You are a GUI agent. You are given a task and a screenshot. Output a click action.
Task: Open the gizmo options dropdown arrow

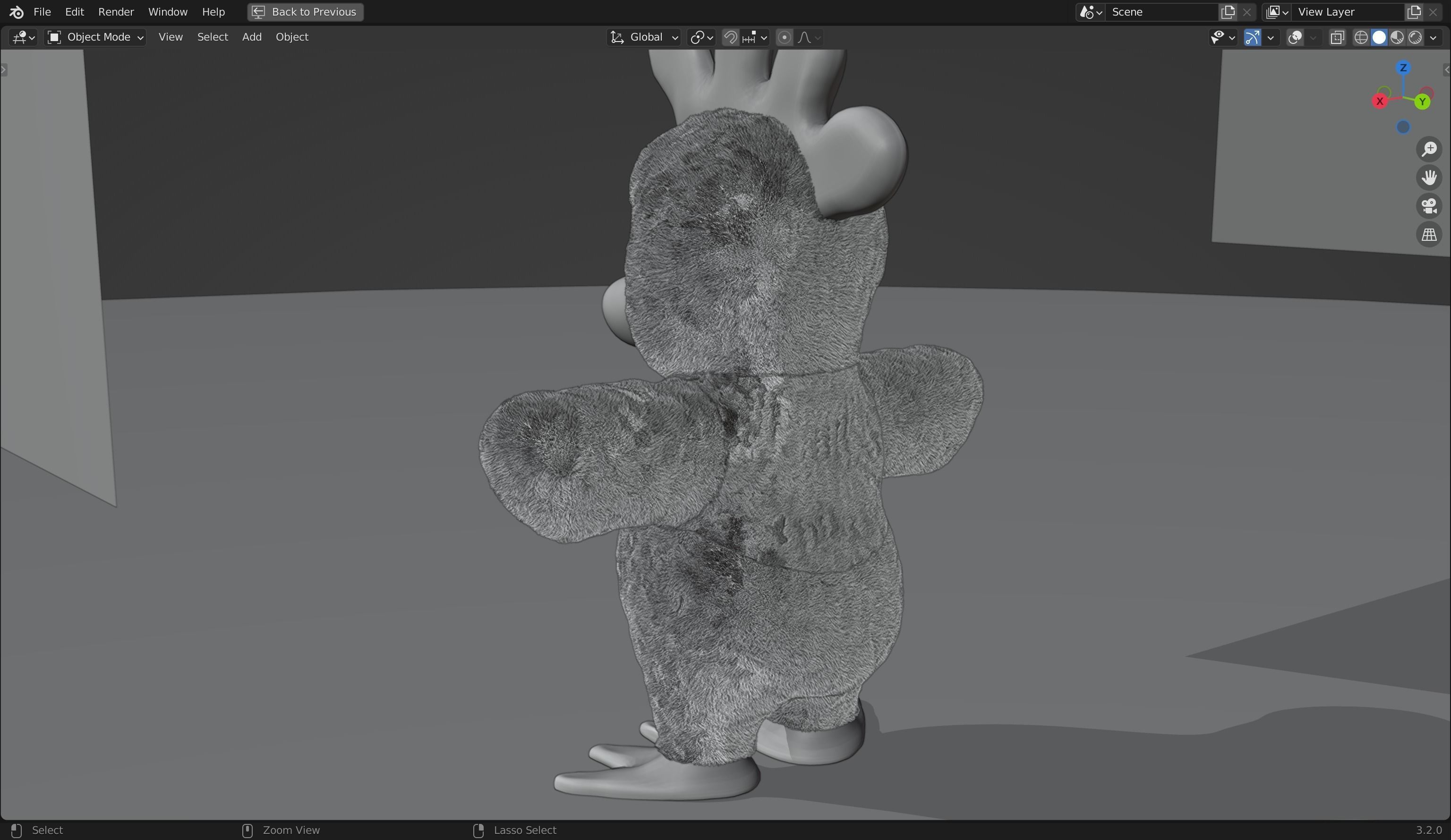click(1271, 37)
